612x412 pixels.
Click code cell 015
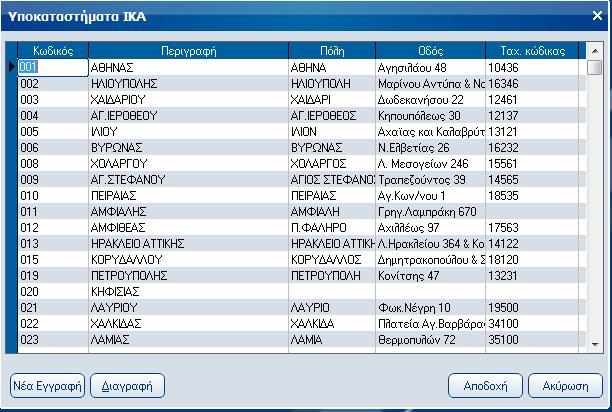[53, 259]
